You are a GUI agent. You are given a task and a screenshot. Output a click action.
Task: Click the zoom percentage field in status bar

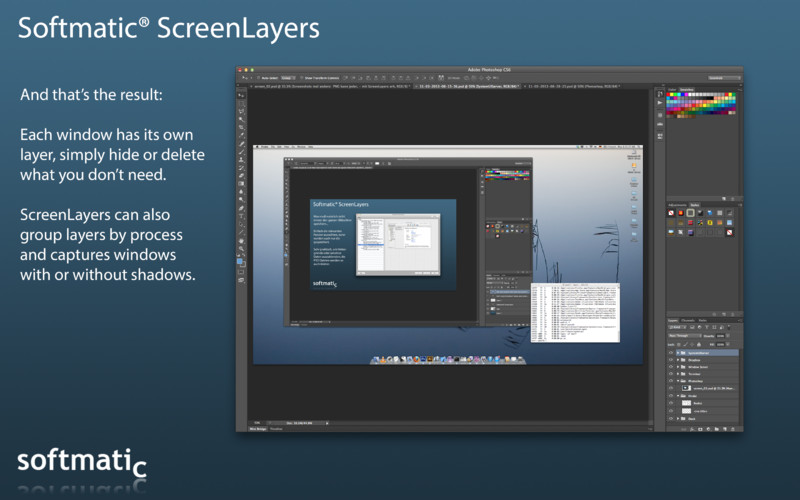(257, 421)
